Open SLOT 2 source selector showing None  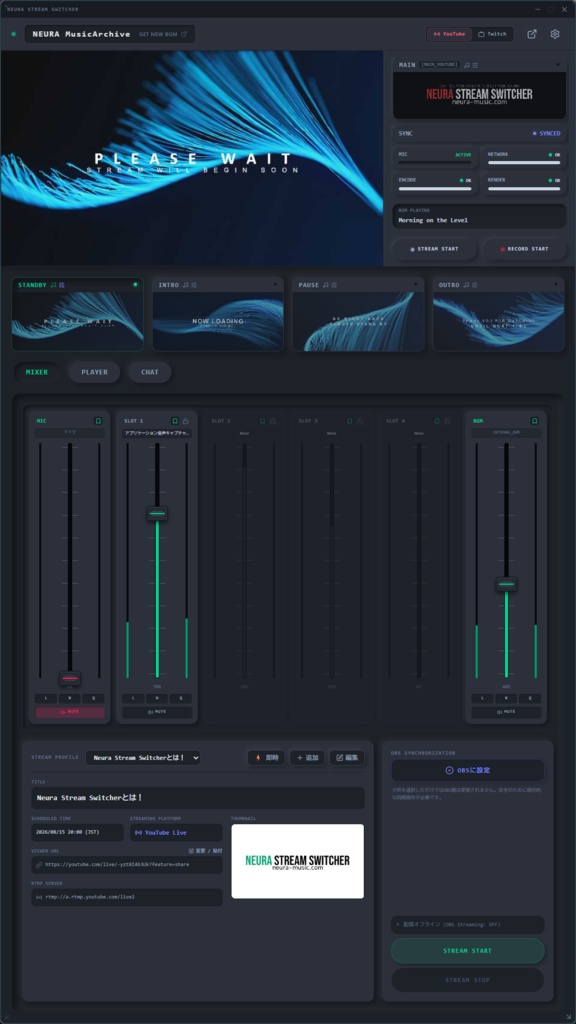tap(244, 433)
